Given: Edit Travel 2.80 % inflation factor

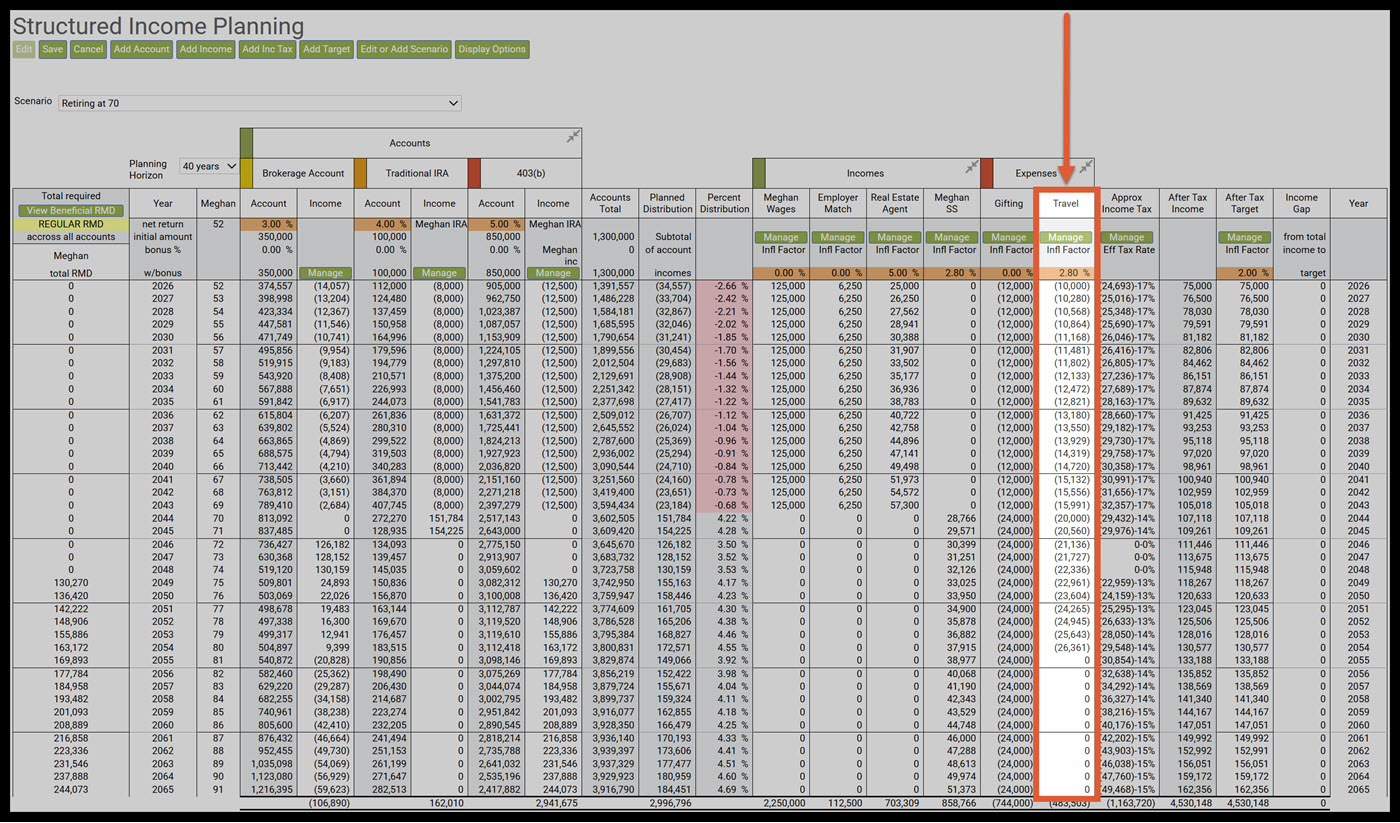Looking at the screenshot, I should coord(1066,273).
